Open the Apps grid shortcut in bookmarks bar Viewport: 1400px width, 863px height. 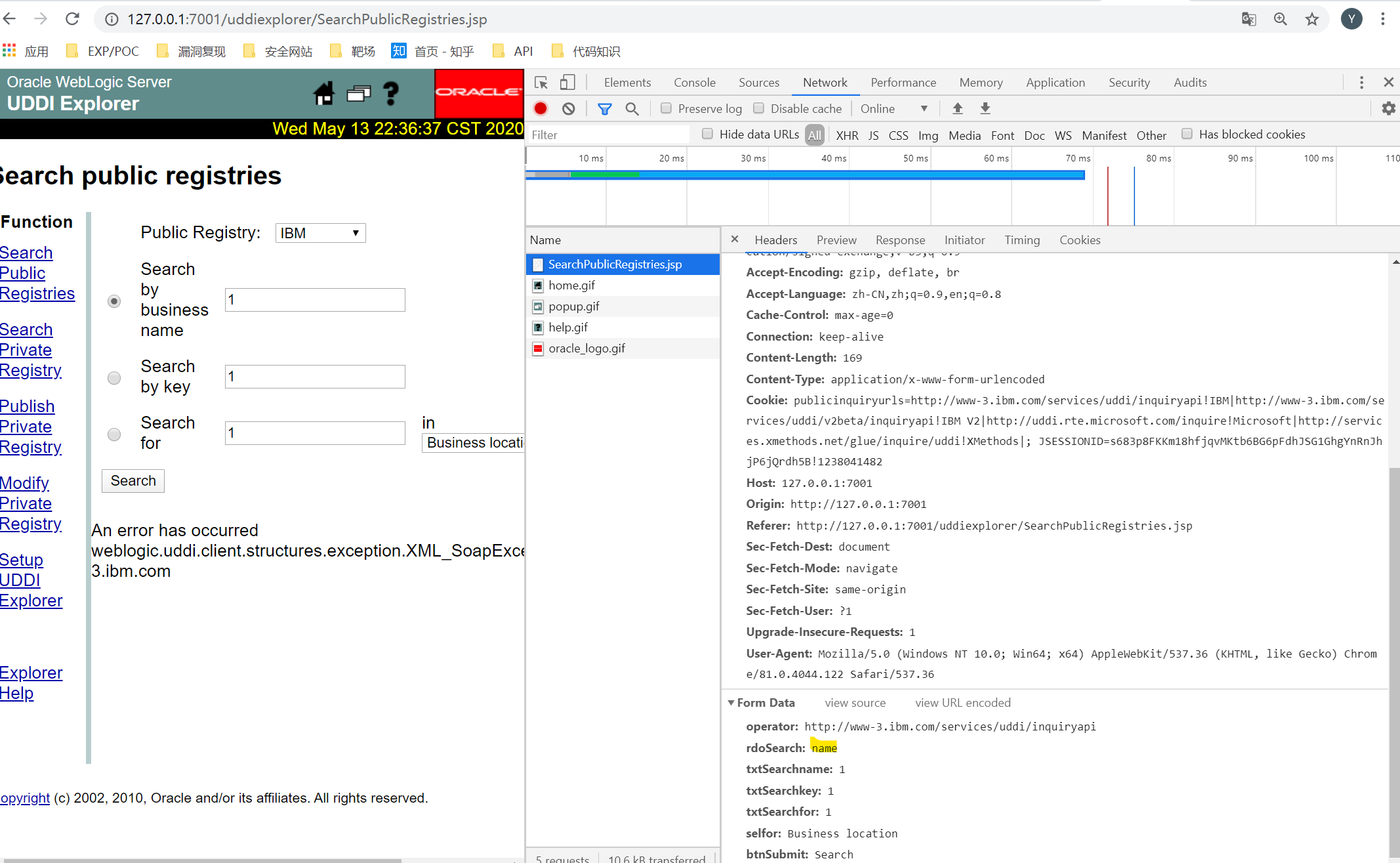coord(9,51)
